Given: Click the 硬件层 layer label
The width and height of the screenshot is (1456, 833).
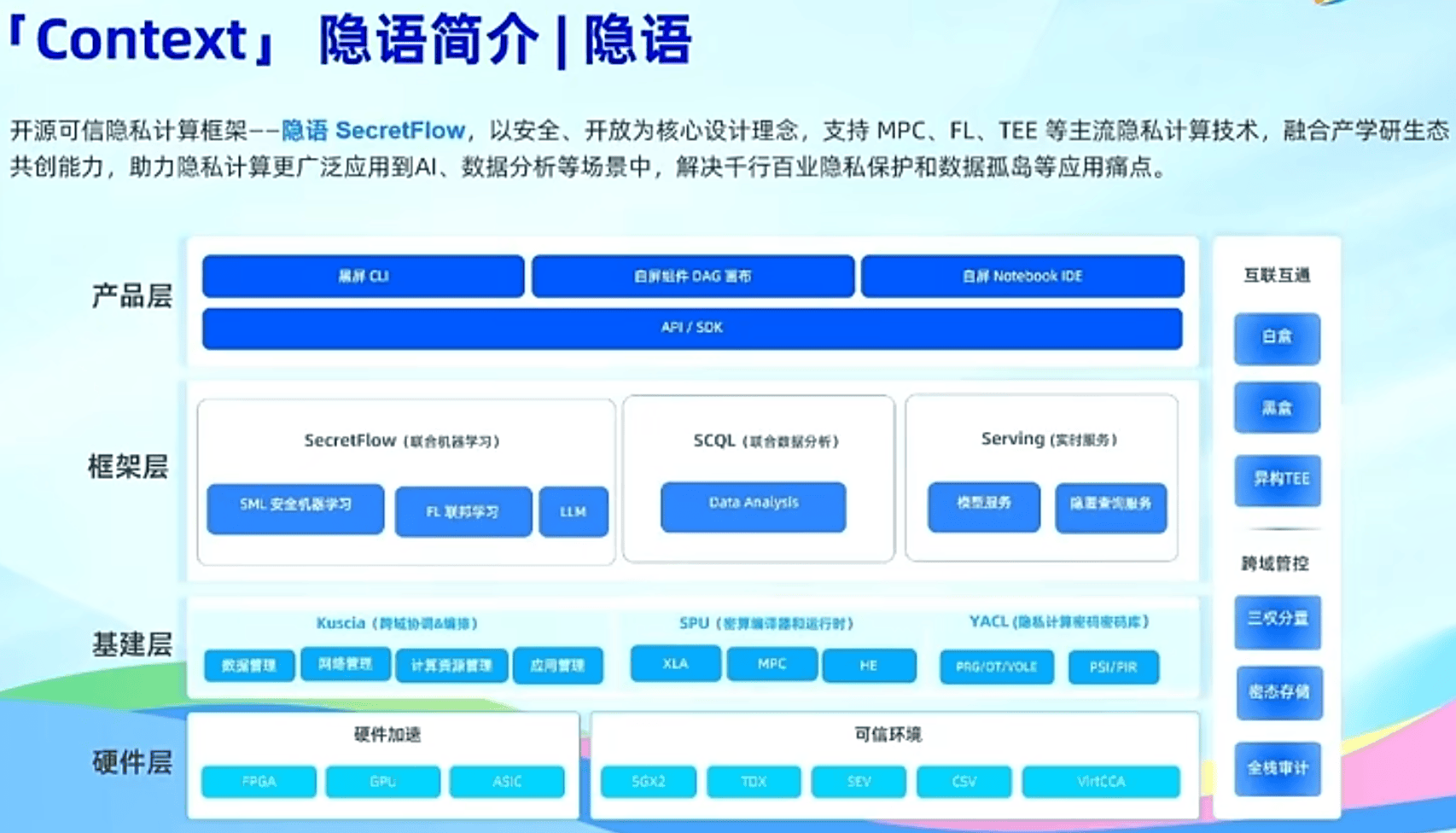Looking at the screenshot, I should click(x=132, y=762).
